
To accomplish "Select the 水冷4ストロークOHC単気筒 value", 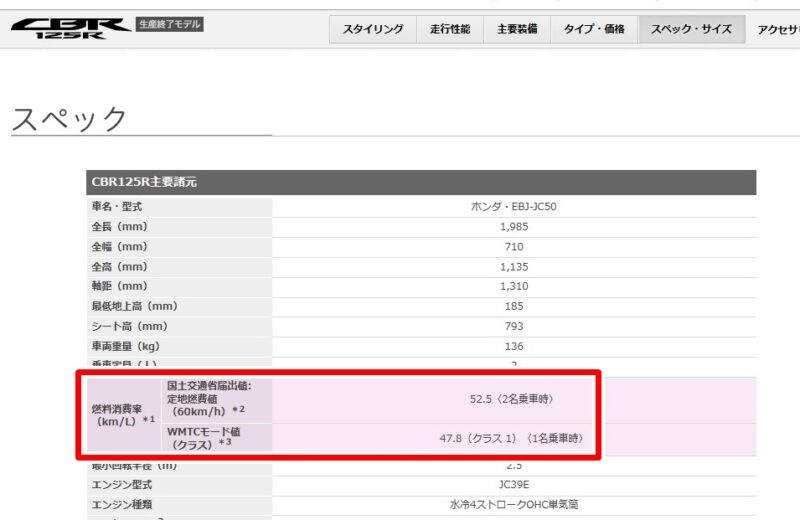I will click(514, 504).
